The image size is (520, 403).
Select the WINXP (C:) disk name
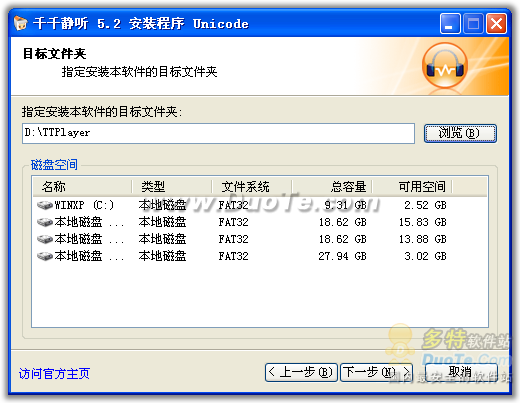pyautogui.click(x=84, y=205)
